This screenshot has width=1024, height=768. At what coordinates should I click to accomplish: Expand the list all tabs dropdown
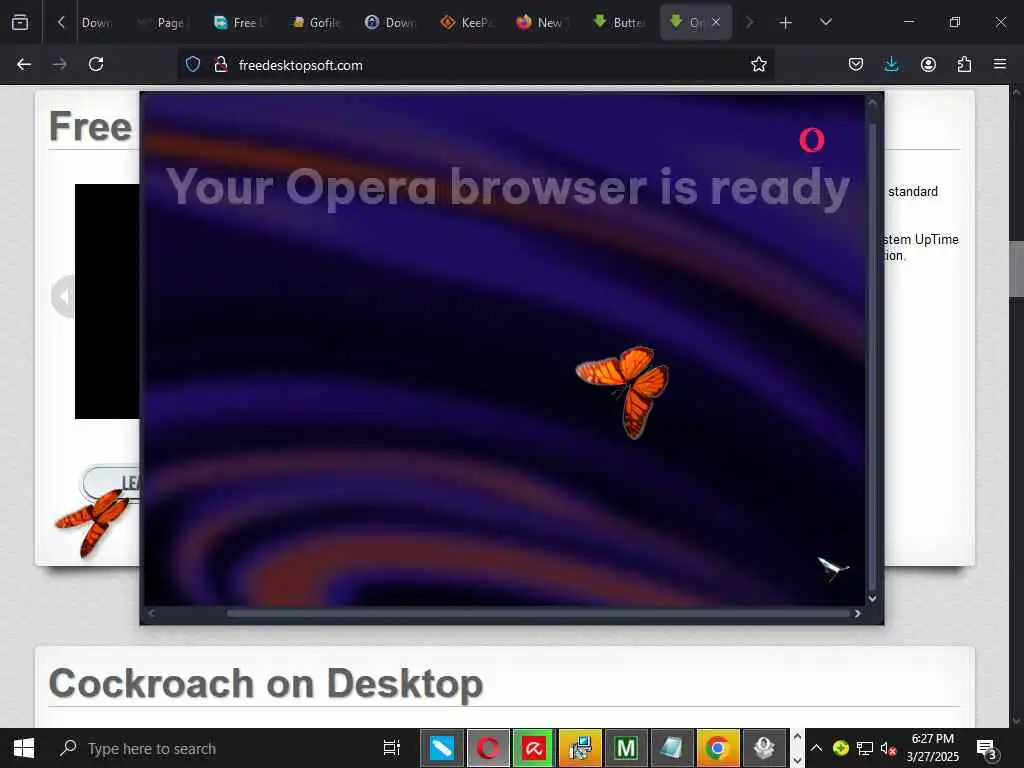click(x=825, y=22)
